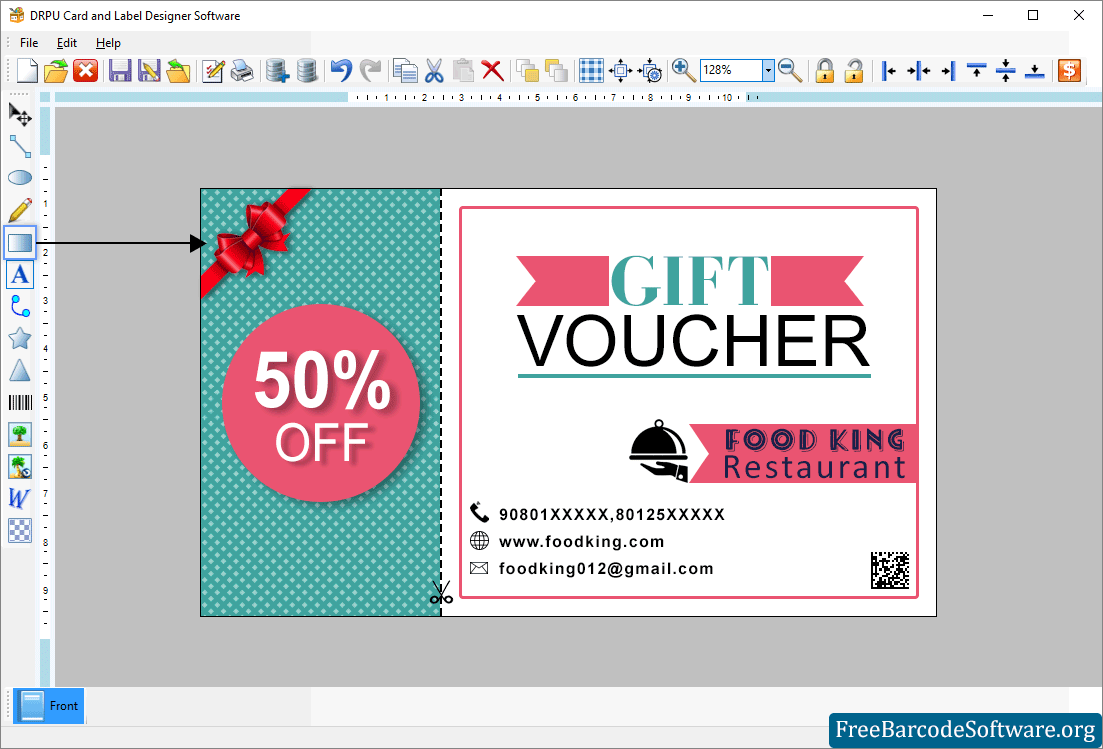Image resolution: width=1103 pixels, height=749 pixels.
Task: Select the Star shape tool
Action: point(20,339)
